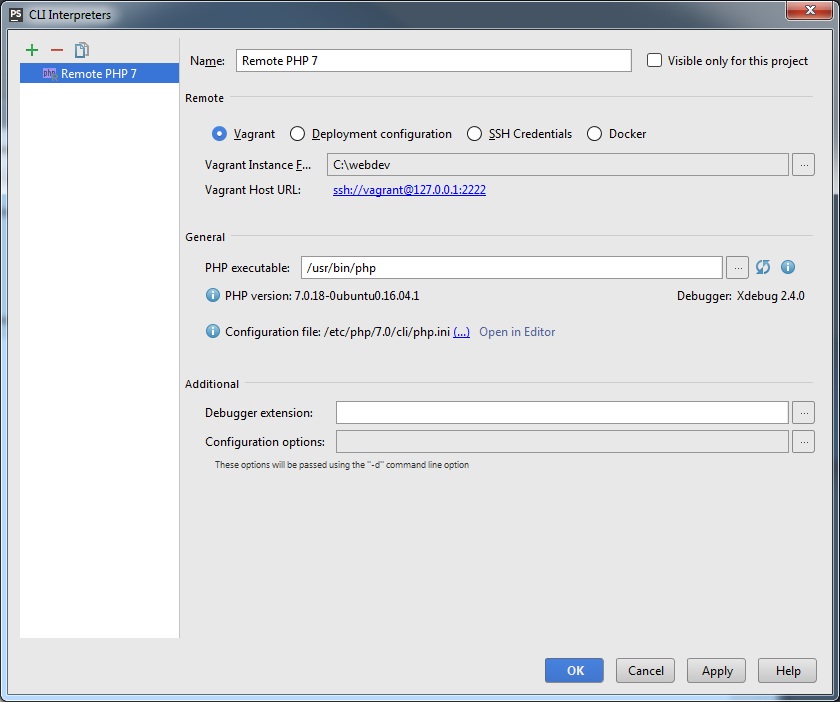840x702 pixels.
Task: Browse for the Vagrant instance folder
Action: (x=803, y=164)
